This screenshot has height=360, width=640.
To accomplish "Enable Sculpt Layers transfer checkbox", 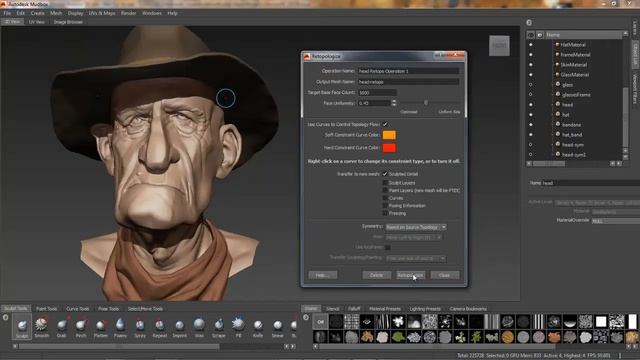I will pos(385,182).
